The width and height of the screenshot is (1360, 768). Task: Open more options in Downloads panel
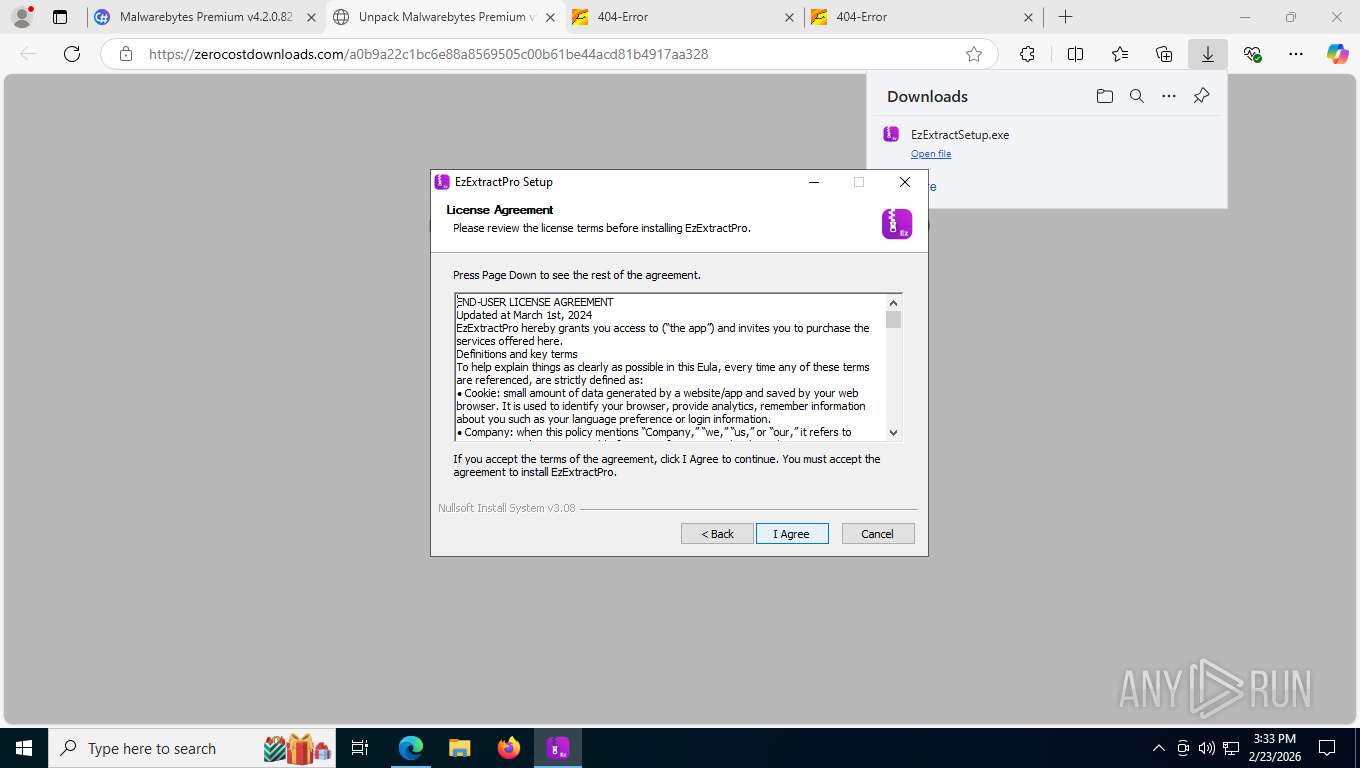point(1169,96)
